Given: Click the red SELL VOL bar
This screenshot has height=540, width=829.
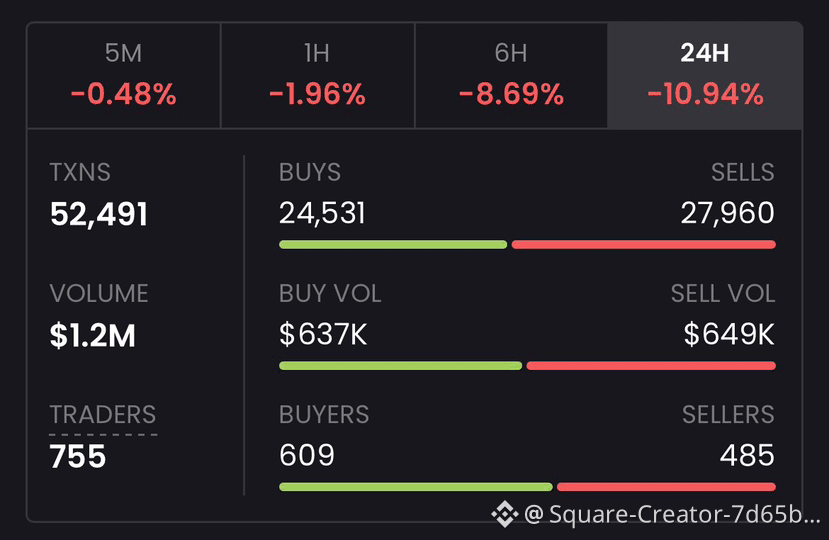Looking at the screenshot, I should click(x=651, y=365).
